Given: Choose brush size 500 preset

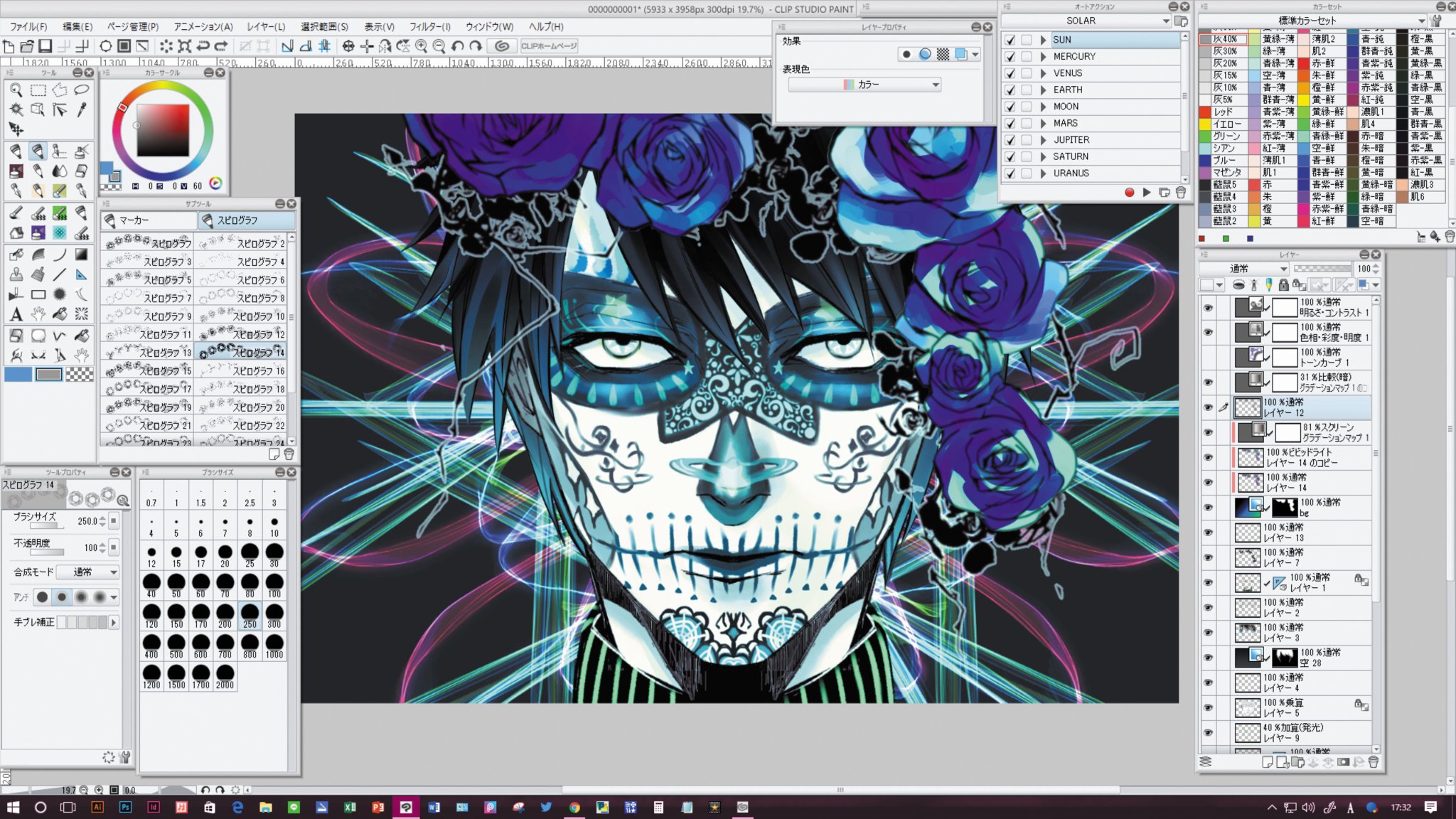Looking at the screenshot, I should pos(176,647).
